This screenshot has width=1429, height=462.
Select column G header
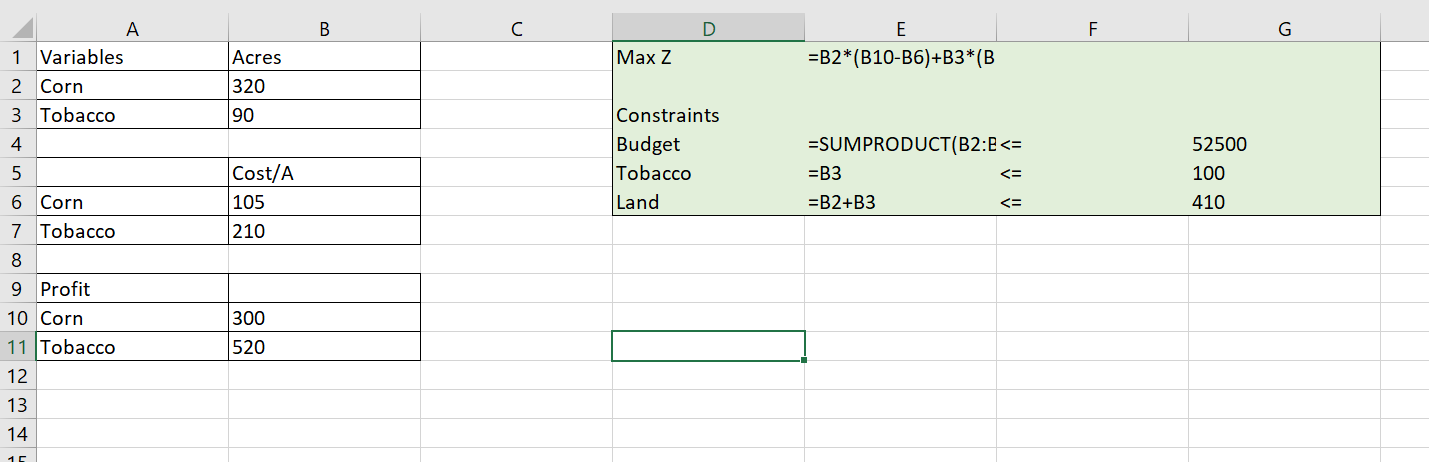tap(1284, 29)
